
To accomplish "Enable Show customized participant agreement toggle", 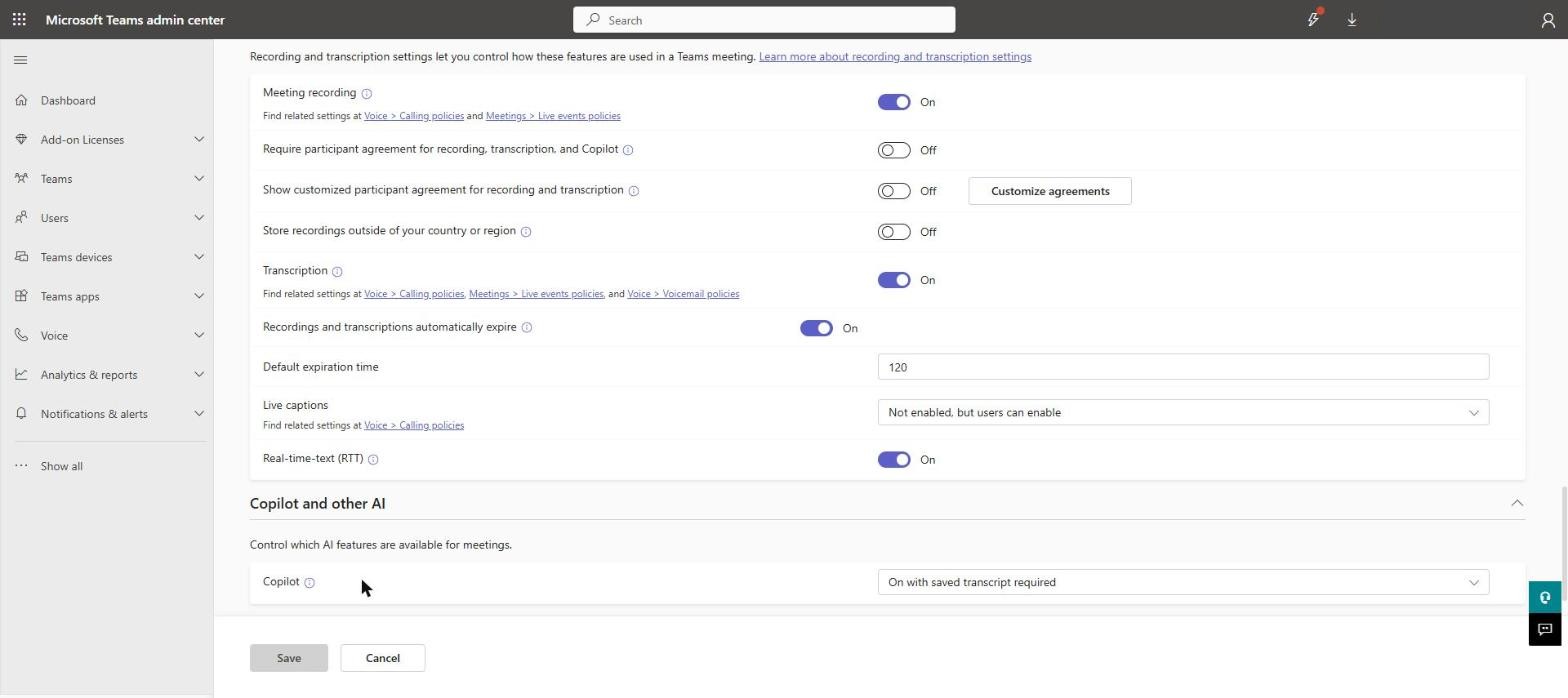I will coord(894,191).
